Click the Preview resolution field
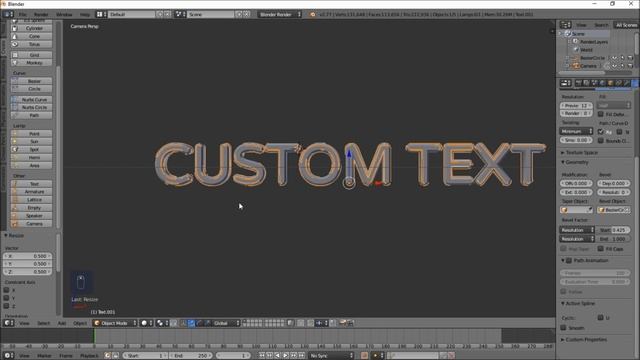The image size is (640, 360). point(576,105)
